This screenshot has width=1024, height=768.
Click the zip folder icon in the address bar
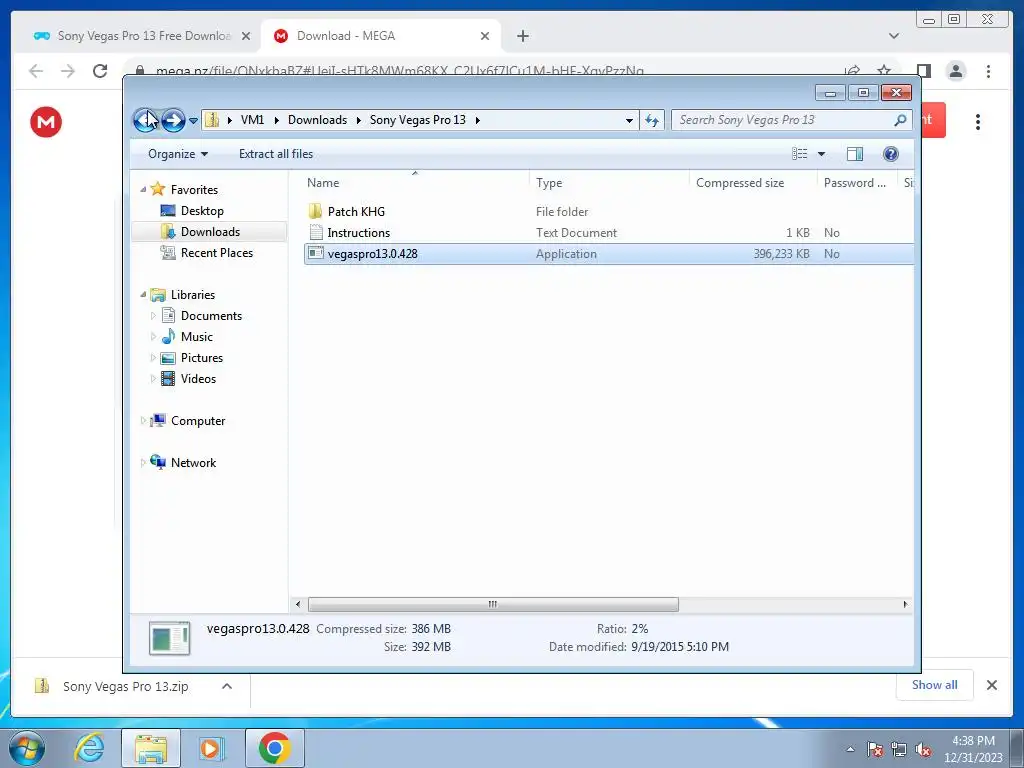(212, 120)
